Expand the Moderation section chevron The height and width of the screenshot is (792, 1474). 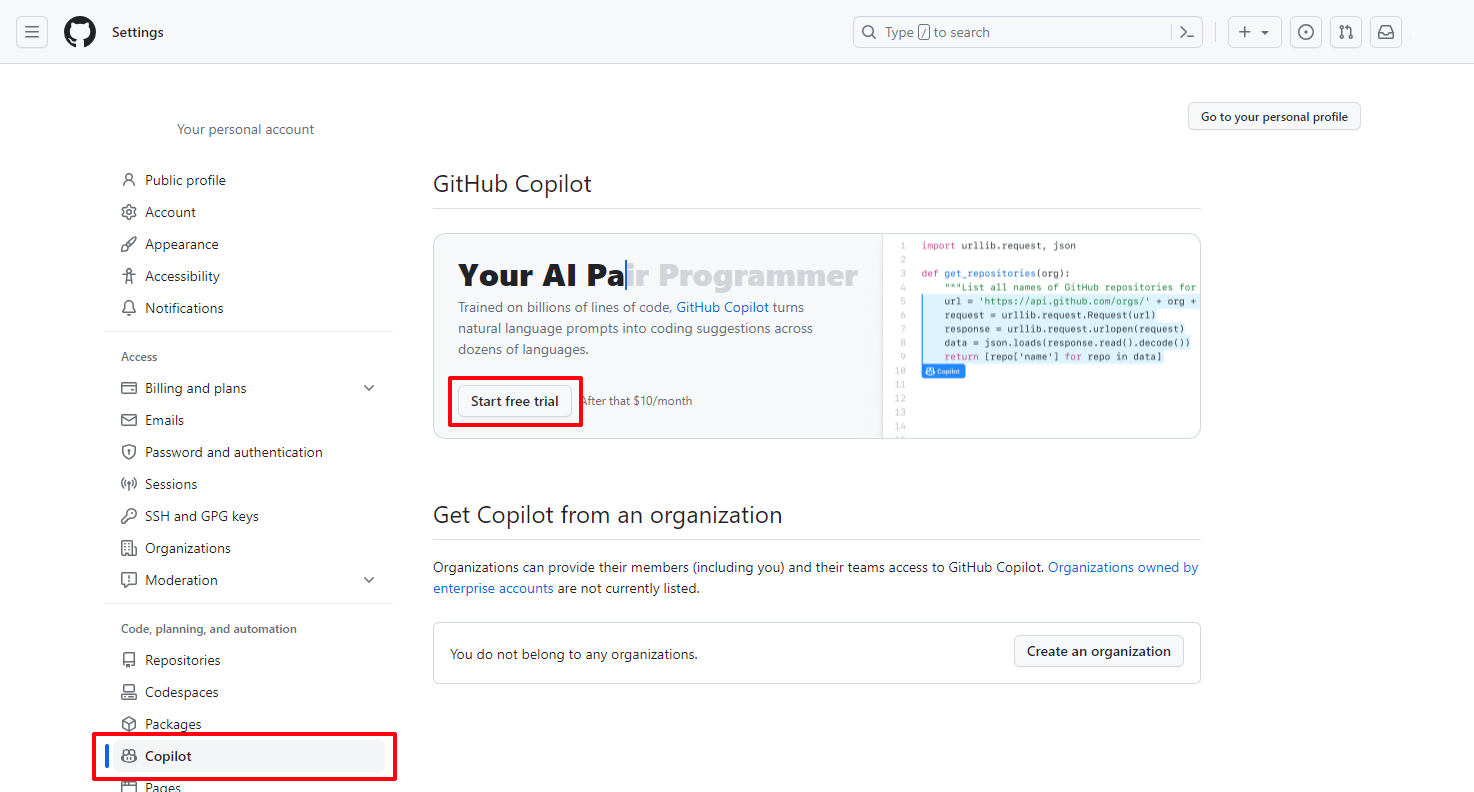(x=369, y=580)
